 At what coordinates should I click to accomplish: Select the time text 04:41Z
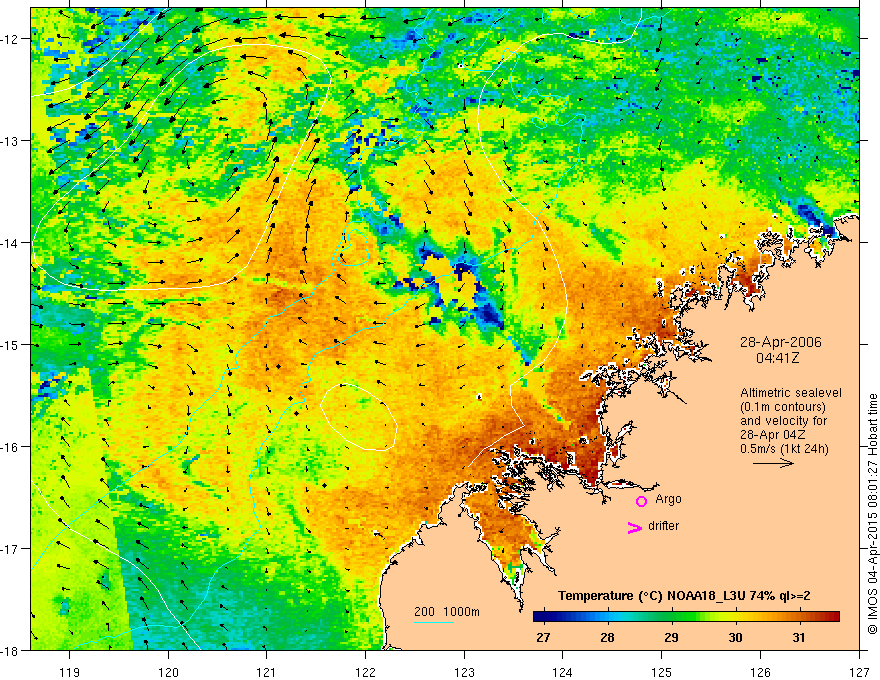tap(777, 357)
